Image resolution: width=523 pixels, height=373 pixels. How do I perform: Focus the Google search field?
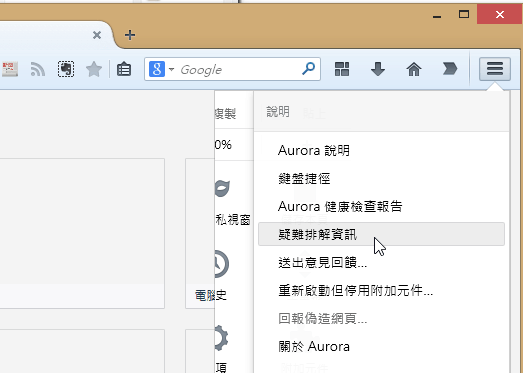[x=237, y=69]
